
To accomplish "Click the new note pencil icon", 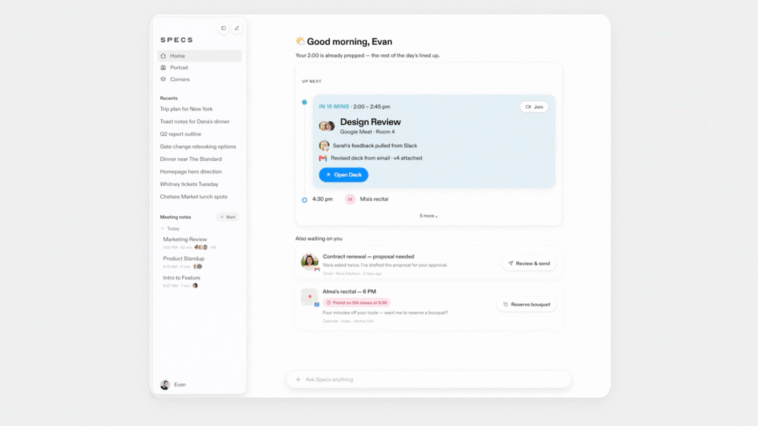I will 237,28.
